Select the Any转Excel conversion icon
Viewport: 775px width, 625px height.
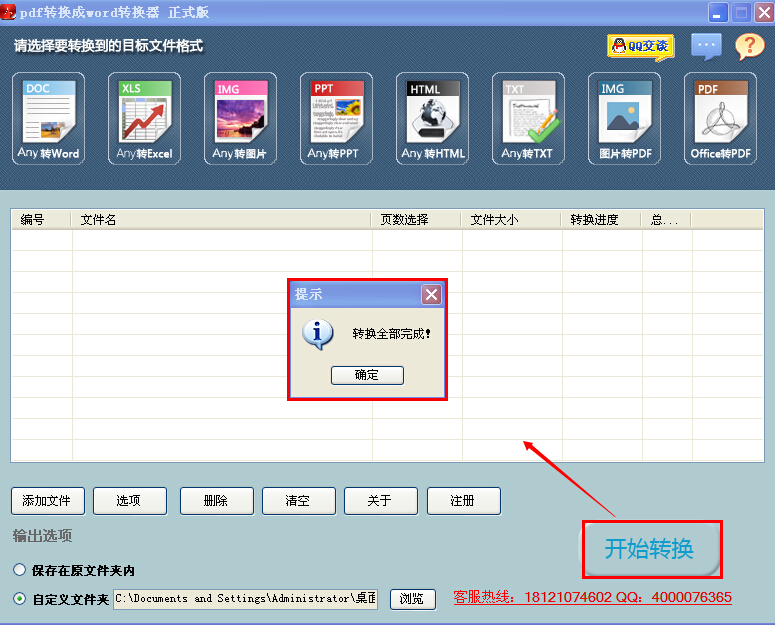pos(144,119)
